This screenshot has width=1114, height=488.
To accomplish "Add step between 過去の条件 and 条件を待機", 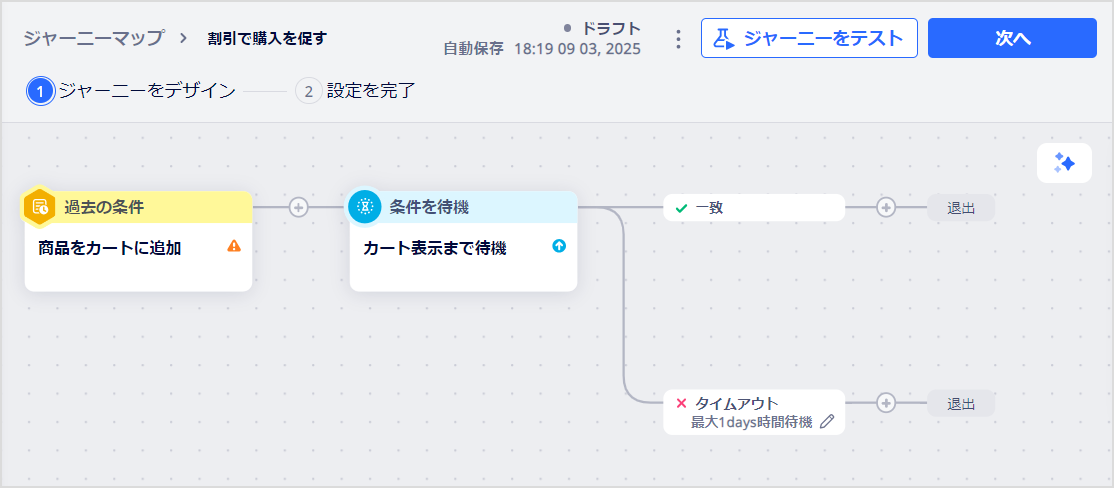I will pos(299,207).
